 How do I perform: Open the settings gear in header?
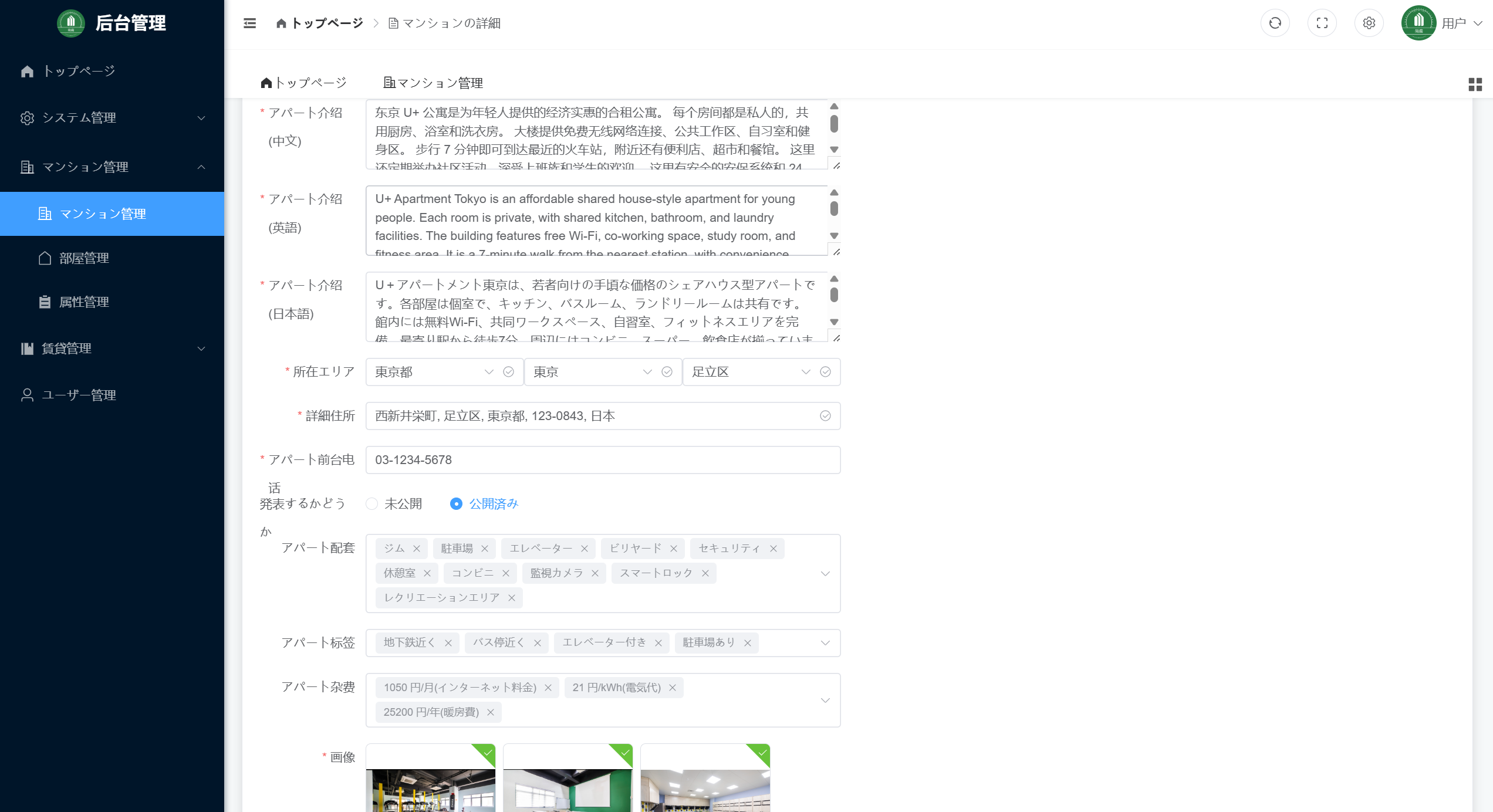[x=1369, y=23]
